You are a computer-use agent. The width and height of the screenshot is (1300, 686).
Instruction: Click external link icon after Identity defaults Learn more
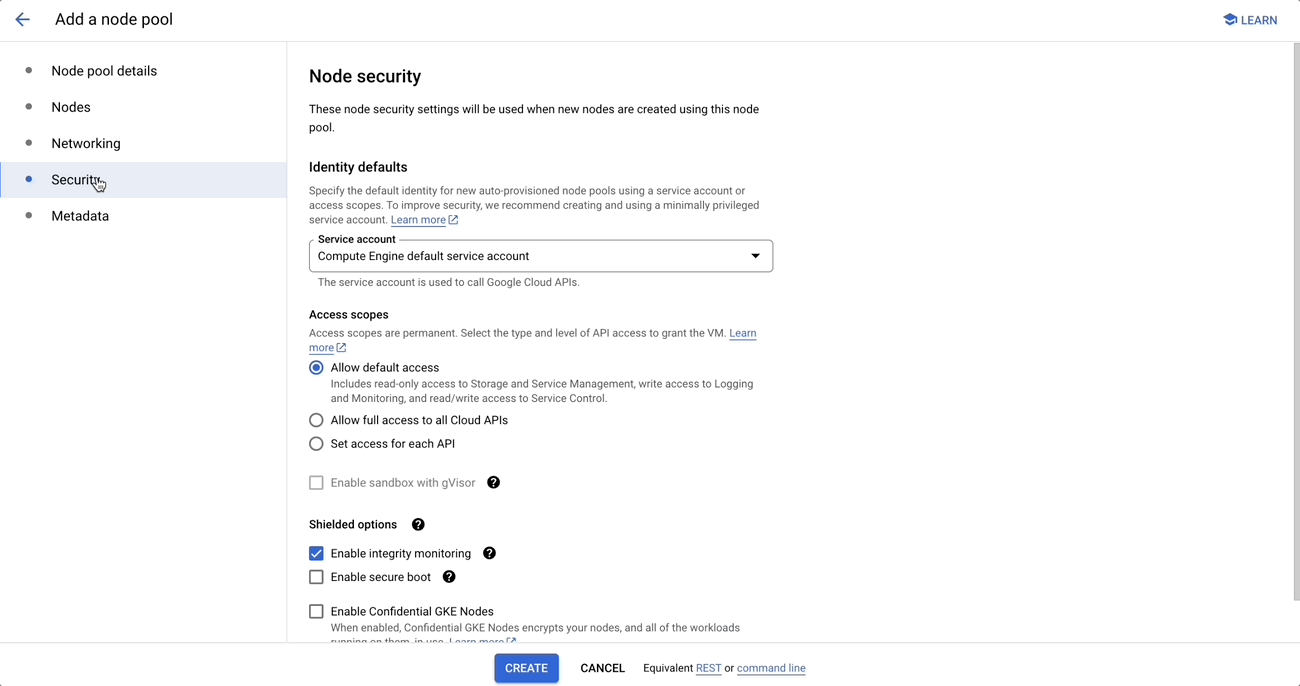(x=453, y=220)
